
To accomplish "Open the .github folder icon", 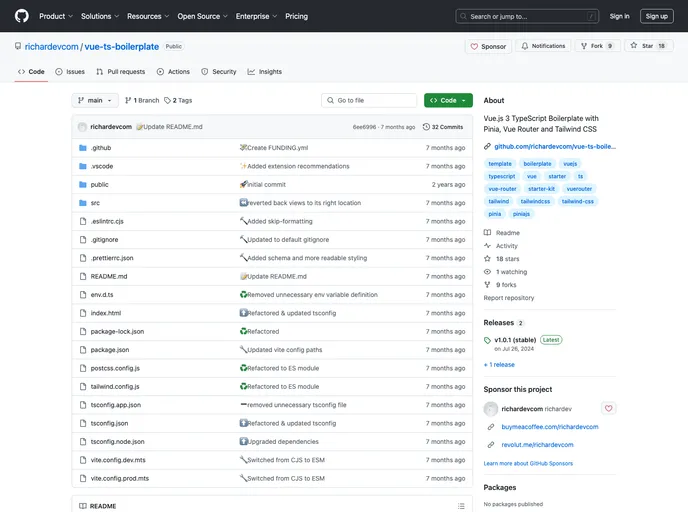I will [x=82, y=148].
